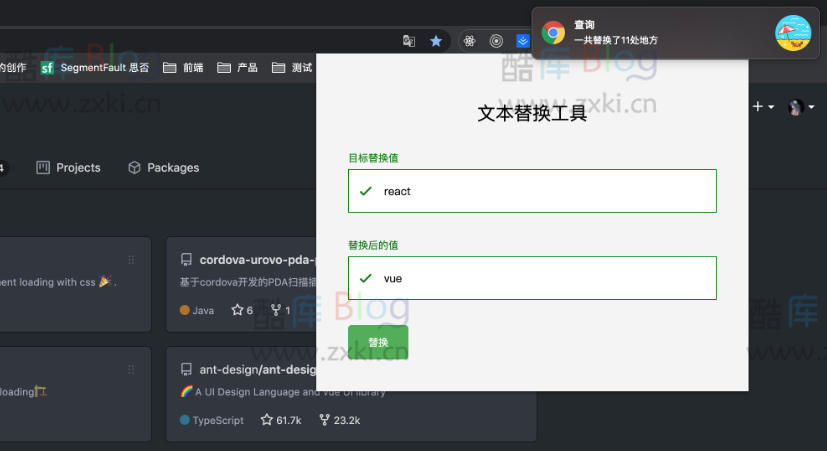
Task: Click the TypeScript language label
Action: point(211,420)
